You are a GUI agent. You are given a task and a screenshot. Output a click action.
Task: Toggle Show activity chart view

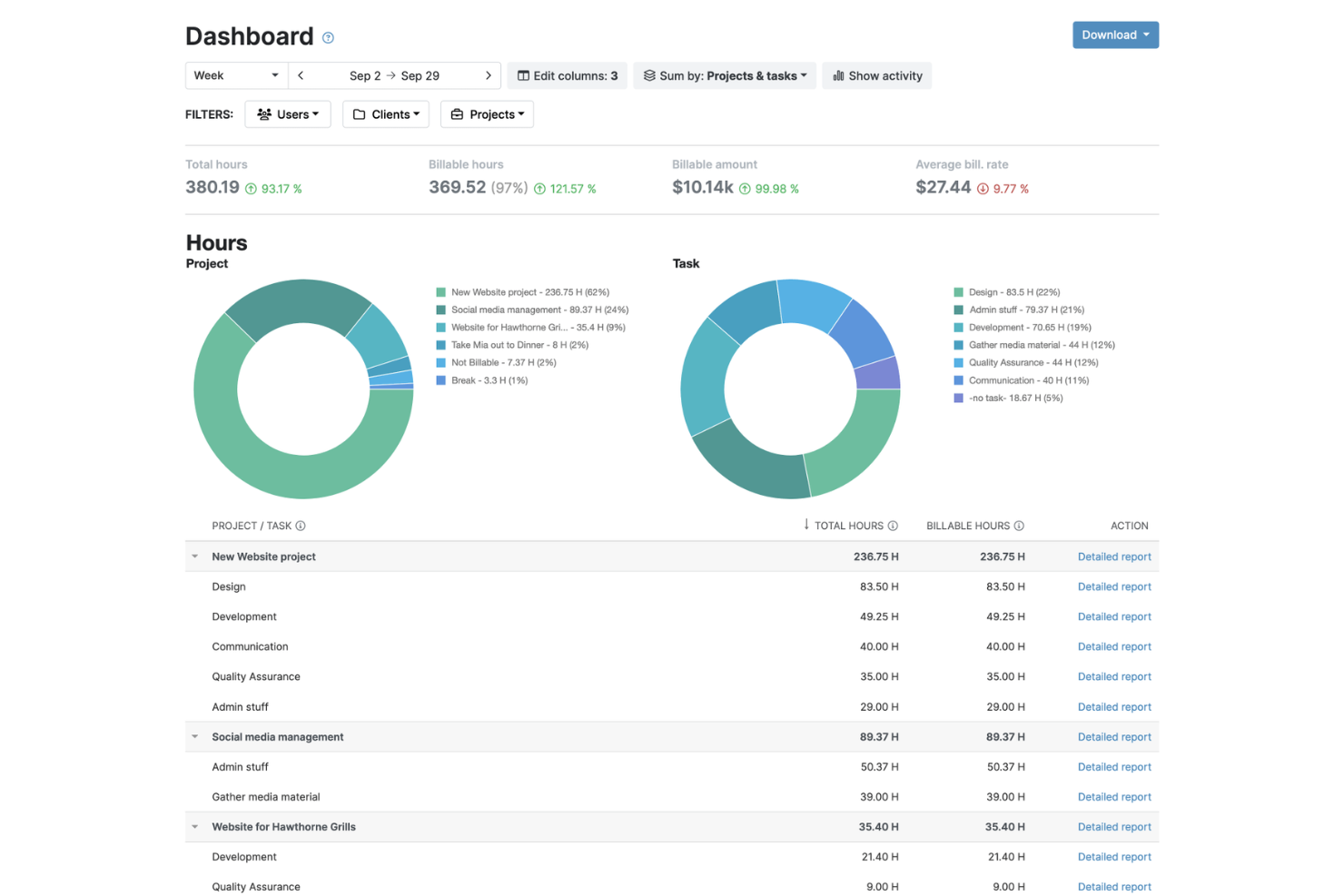[877, 75]
